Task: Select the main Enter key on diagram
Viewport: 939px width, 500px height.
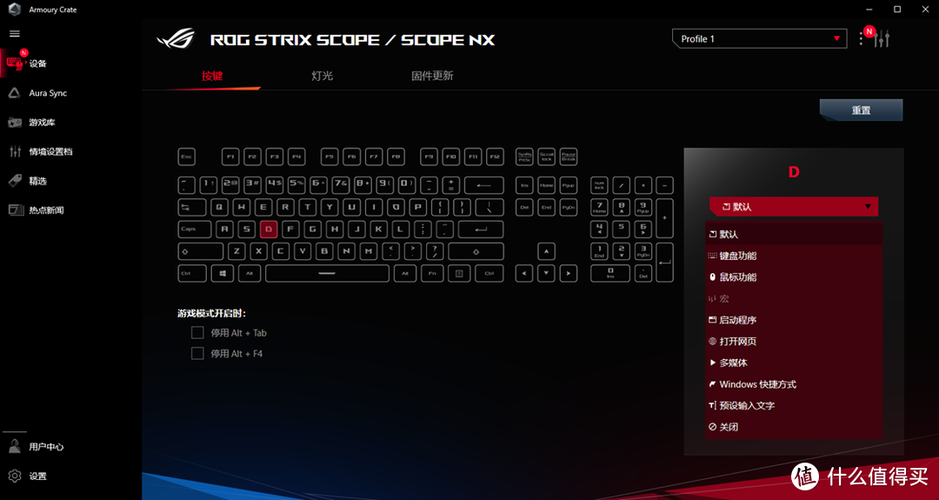Action: pos(481,229)
